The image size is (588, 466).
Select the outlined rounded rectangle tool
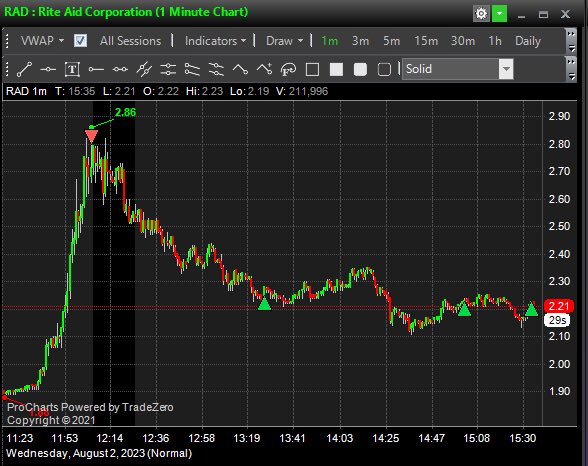pos(384,69)
